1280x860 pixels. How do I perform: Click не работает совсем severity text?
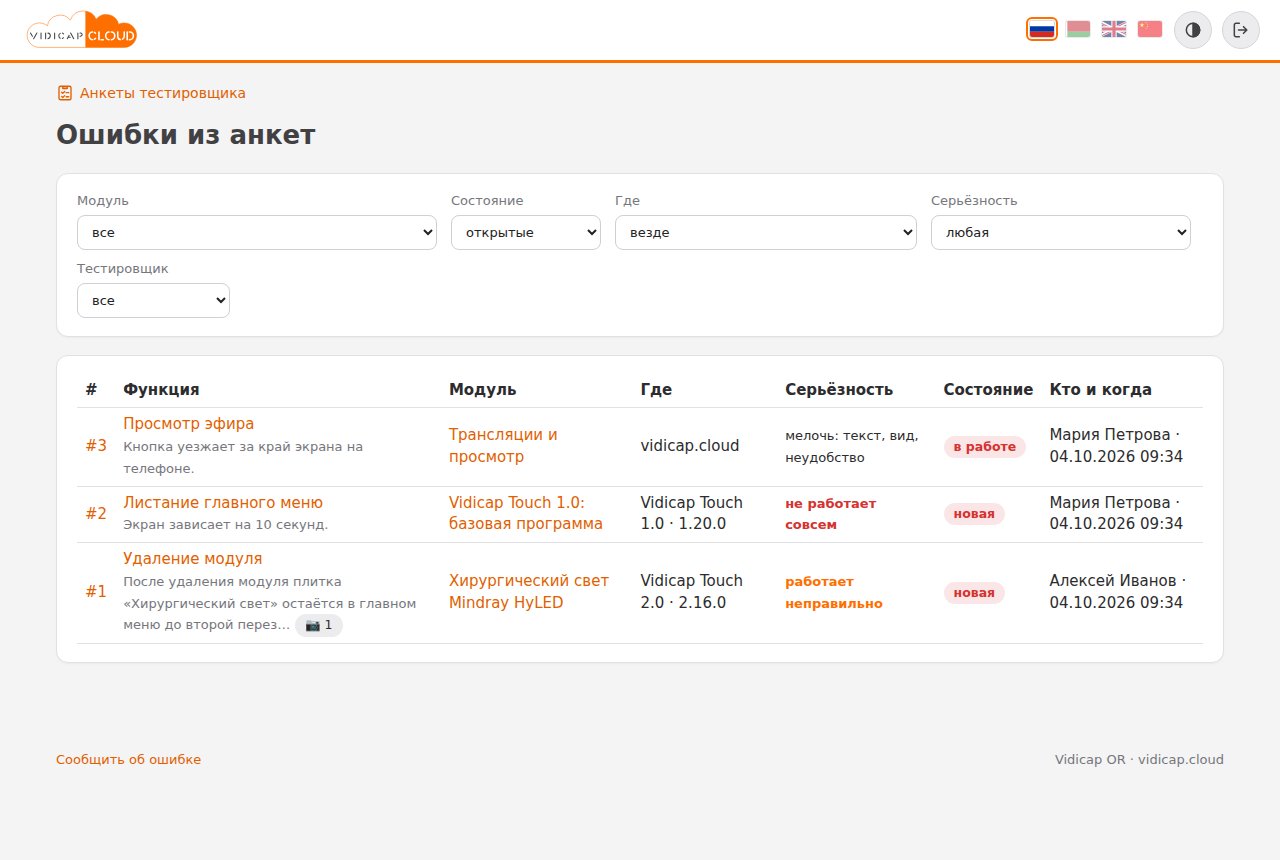(831, 514)
